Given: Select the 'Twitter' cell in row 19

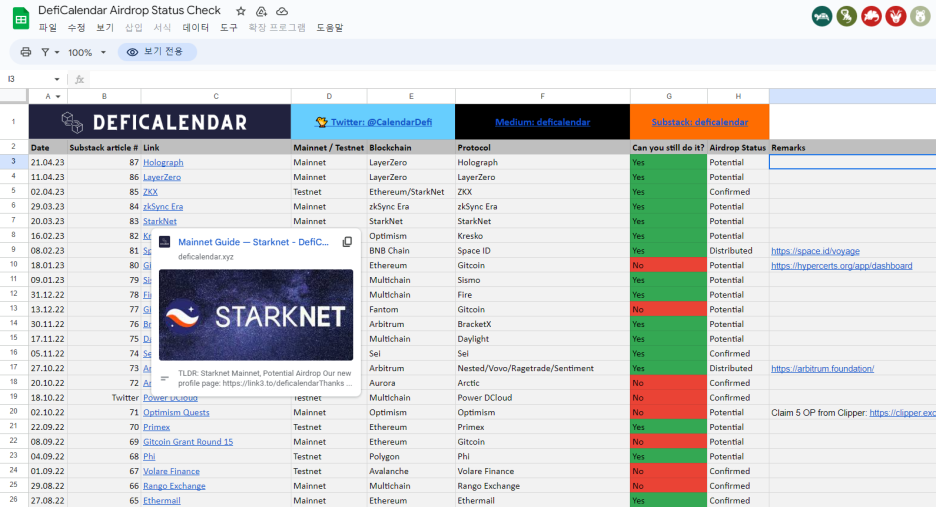Looking at the screenshot, I should (104, 398).
